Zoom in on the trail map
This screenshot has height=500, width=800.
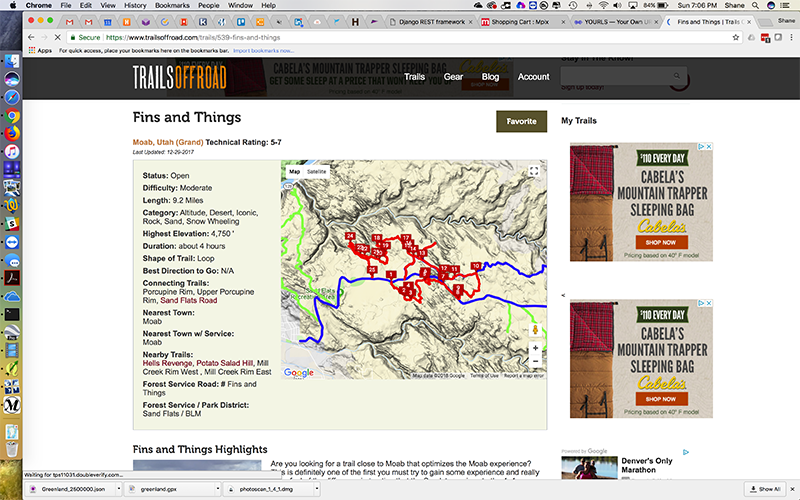pos(535,348)
